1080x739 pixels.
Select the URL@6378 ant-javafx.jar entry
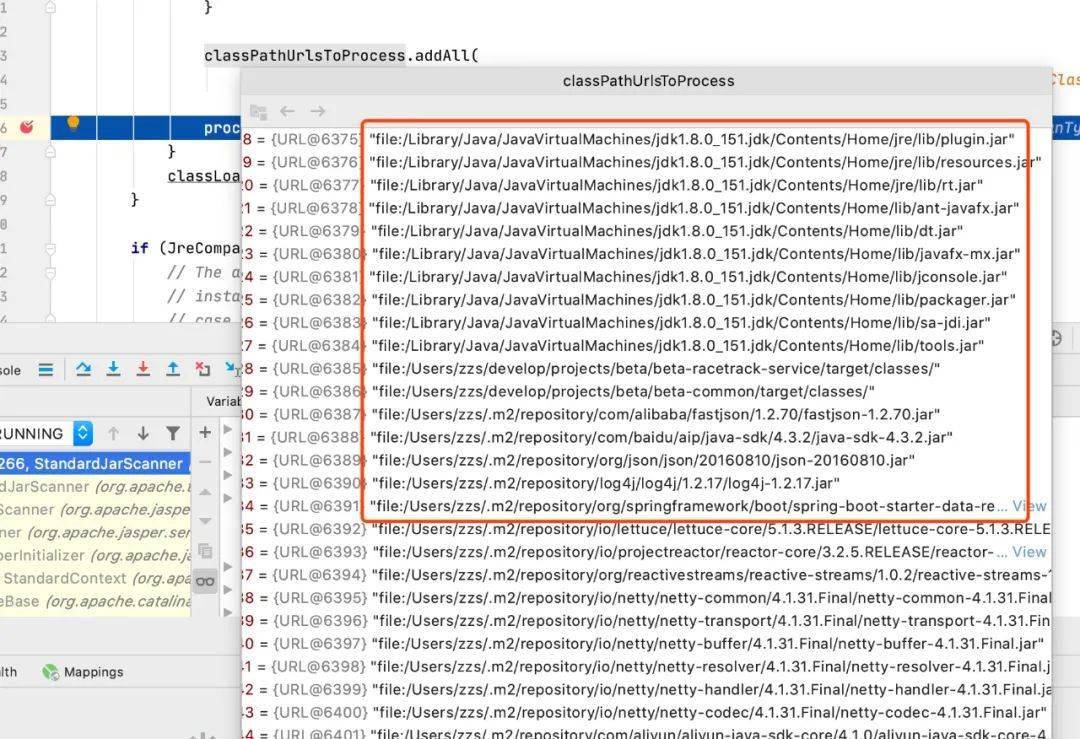(x=646, y=208)
